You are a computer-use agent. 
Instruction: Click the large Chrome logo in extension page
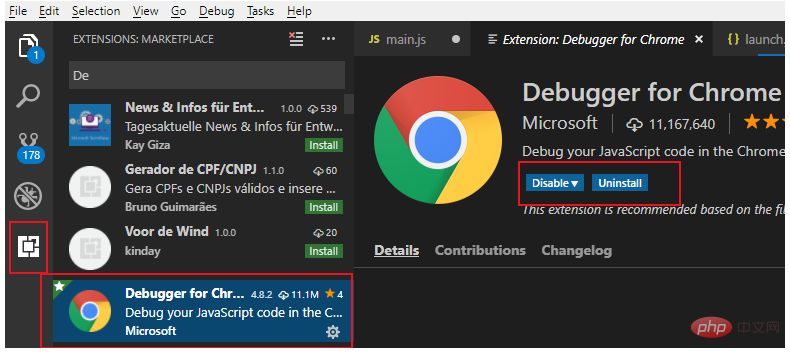[437, 140]
